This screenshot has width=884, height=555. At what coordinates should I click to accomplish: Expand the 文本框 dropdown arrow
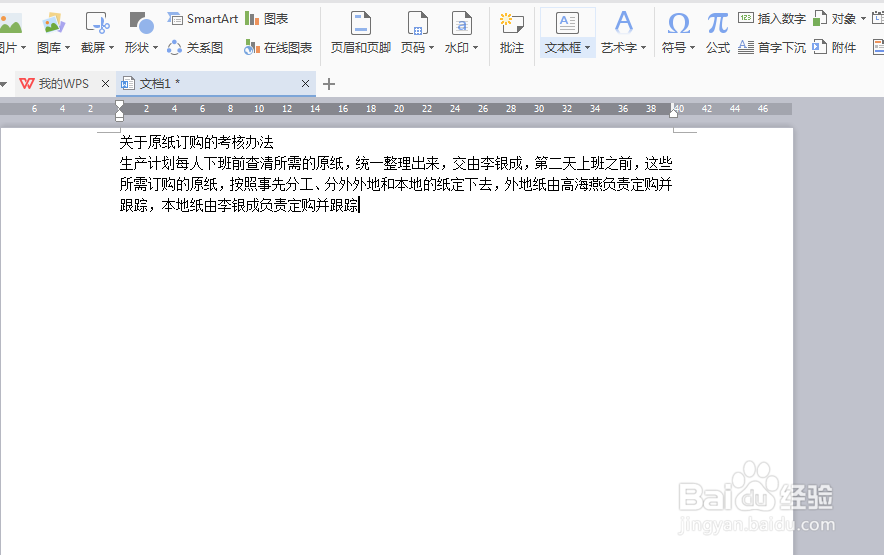pos(587,48)
